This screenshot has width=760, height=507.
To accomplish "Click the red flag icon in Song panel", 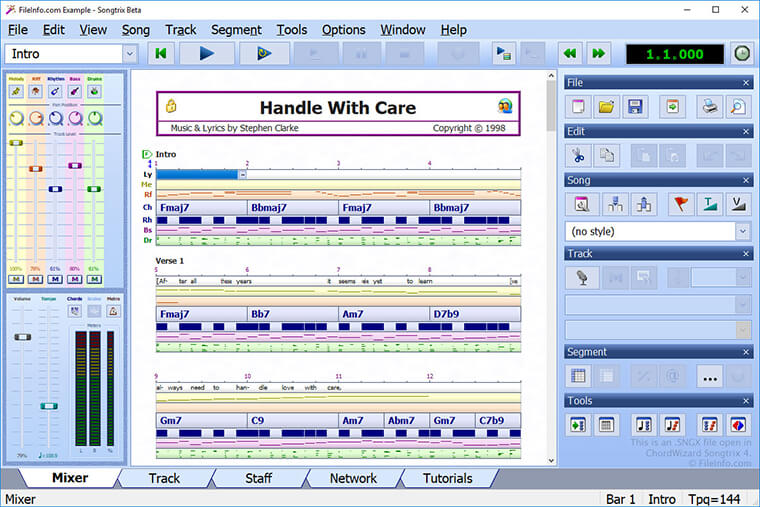I will point(681,204).
